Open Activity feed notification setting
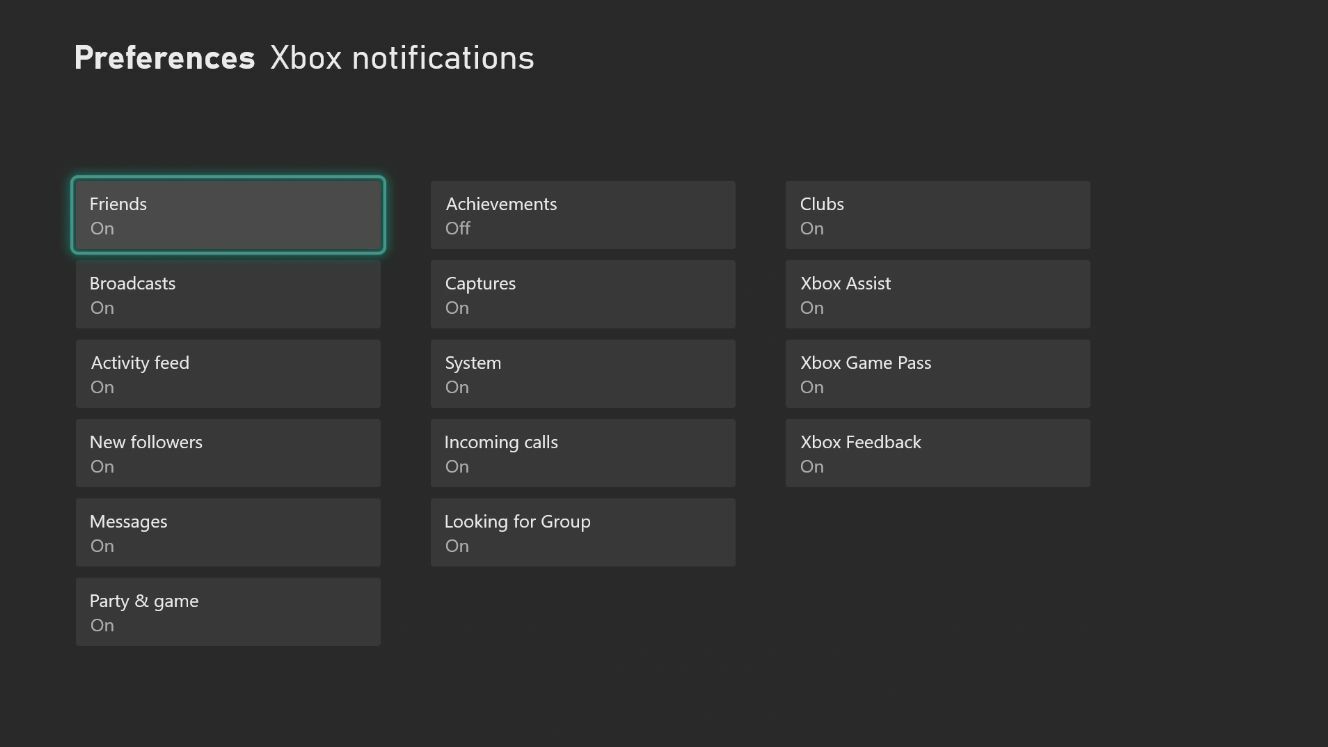The height and width of the screenshot is (747, 1328). pos(228,374)
